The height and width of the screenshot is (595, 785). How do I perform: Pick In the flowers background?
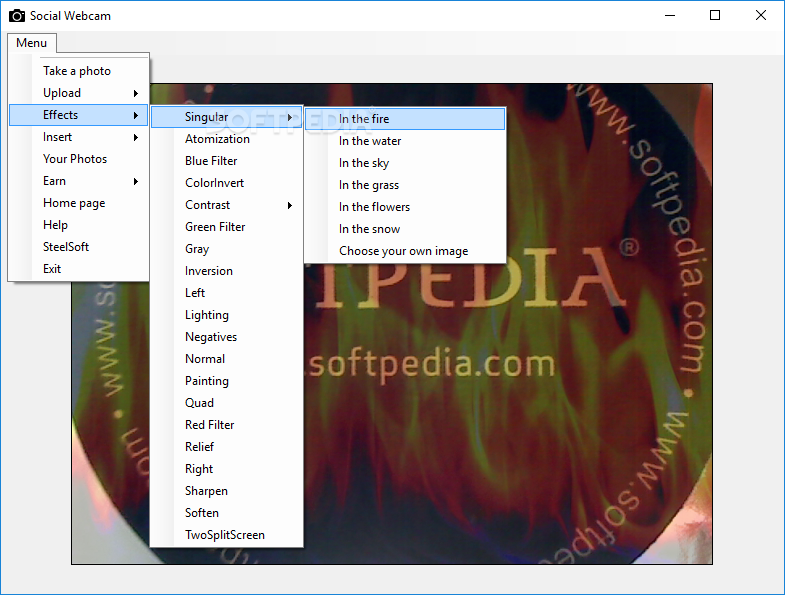[405, 207]
